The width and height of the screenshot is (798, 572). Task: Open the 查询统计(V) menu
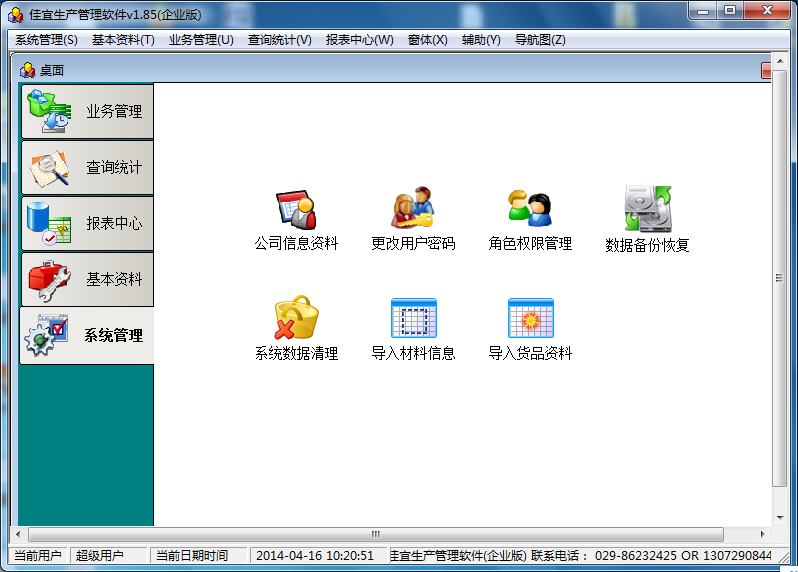[279, 40]
